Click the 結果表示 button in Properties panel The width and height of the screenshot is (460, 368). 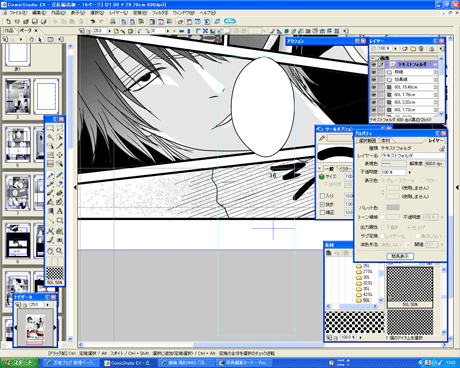[400, 256]
